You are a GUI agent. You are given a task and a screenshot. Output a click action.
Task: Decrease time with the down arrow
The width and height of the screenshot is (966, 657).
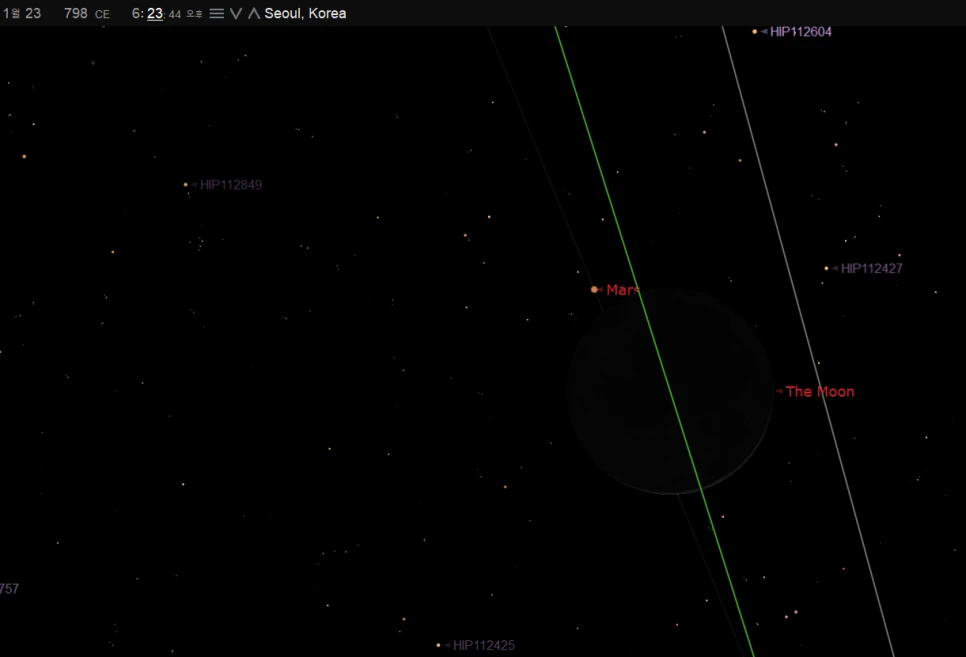(x=235, y=14)
